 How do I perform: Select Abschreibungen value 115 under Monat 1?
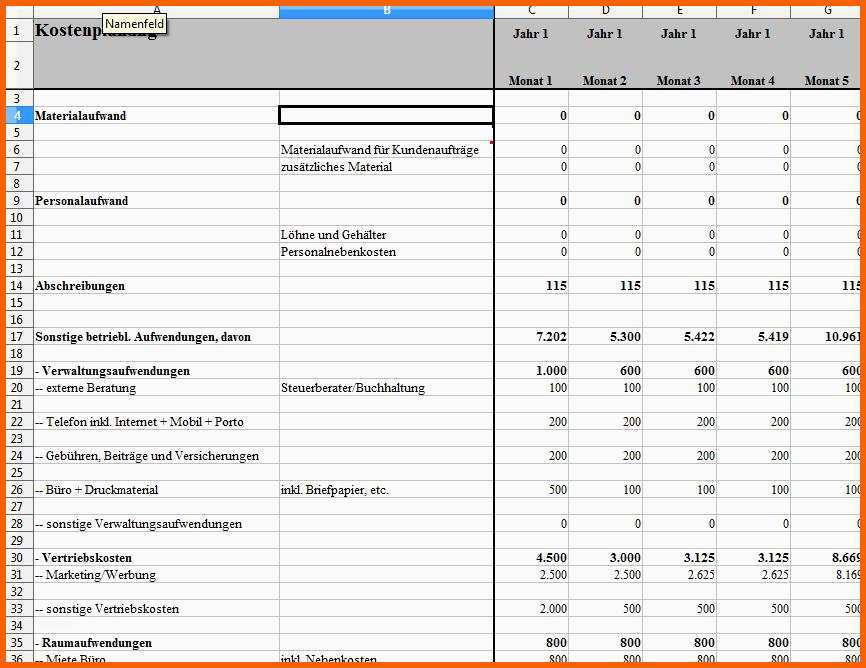point(531,286)
